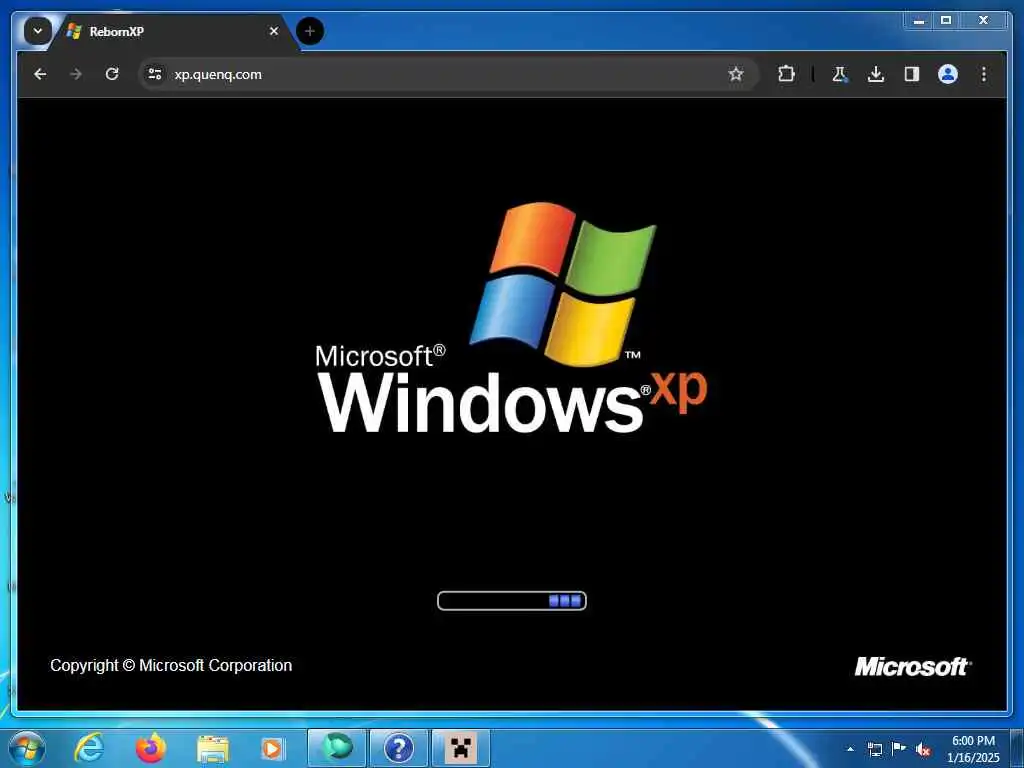Screen dimensions: 1024x768
Task: Click the muted volume tray icon
Action: [x=923, y=749]
